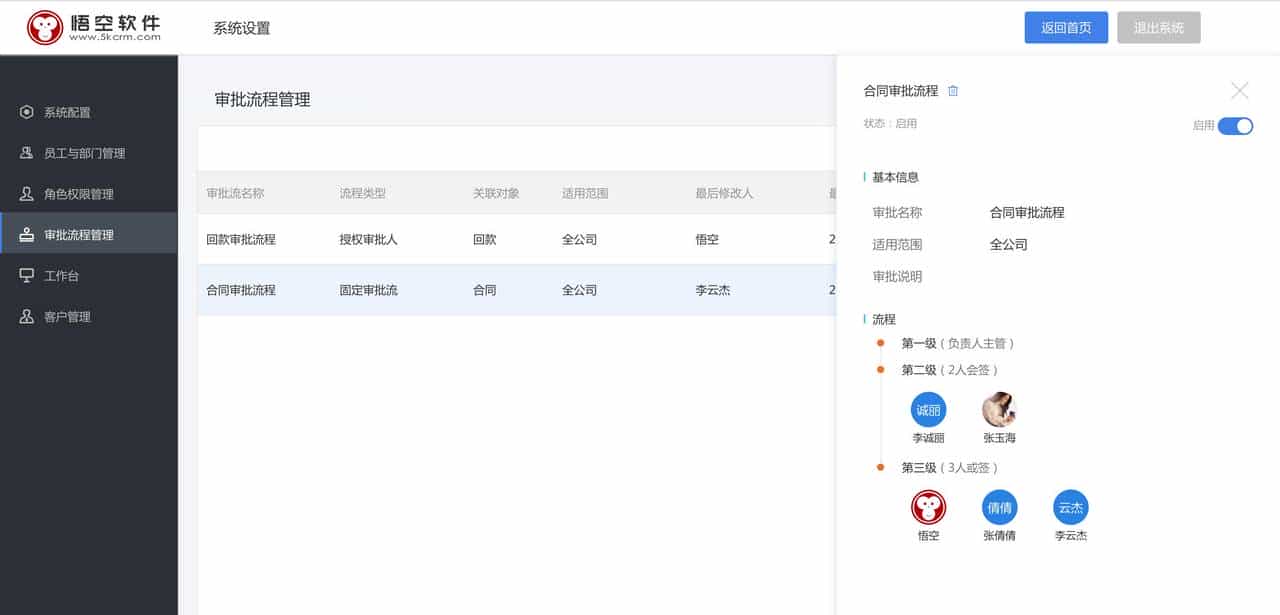This screenshot has height=615, width=1280.
Task: Select the 系统配置 sidebar icon
Action: [24, 112]
